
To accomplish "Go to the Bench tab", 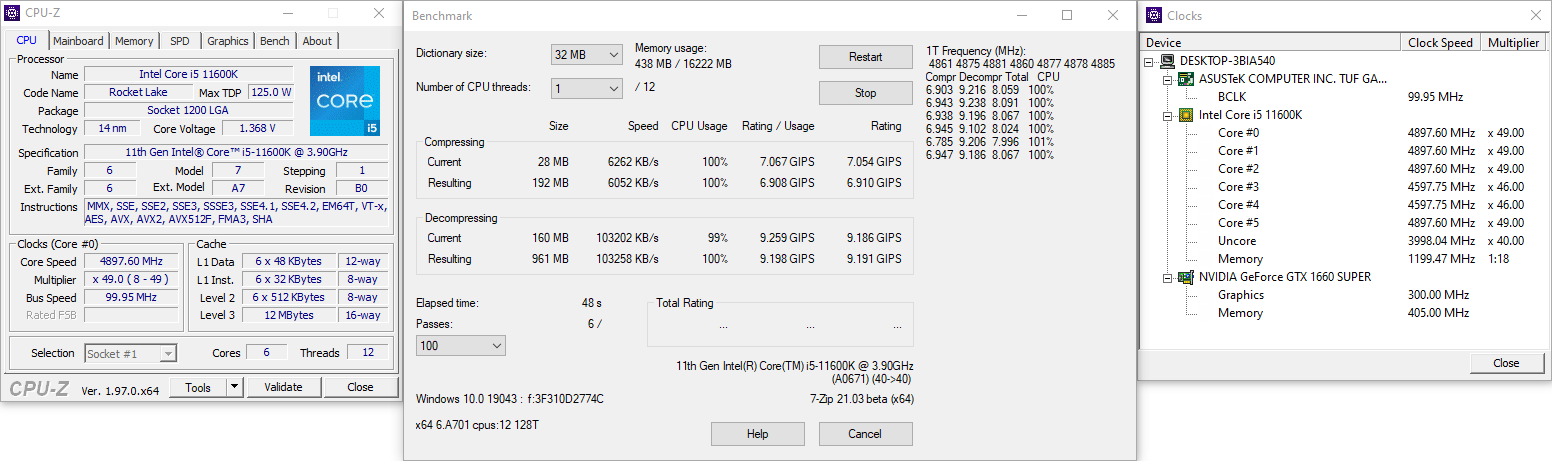I will pyautogui.click(x=274, y=41).
